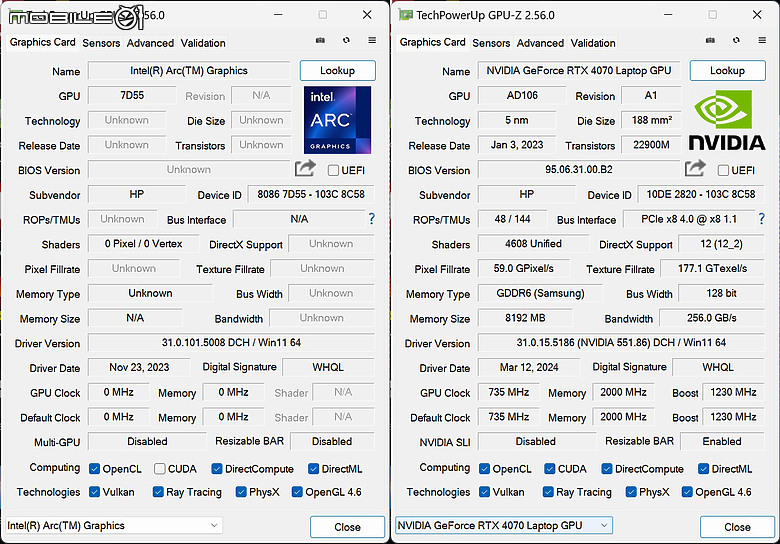Open Validation tab in Intel Arc window
780x544 pixels.
point(203,43)
